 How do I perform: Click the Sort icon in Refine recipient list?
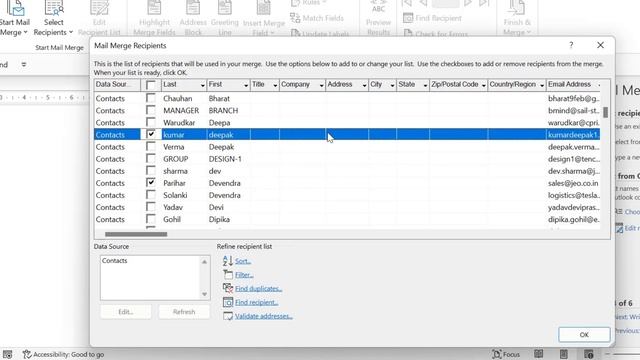tap(228, 261)
